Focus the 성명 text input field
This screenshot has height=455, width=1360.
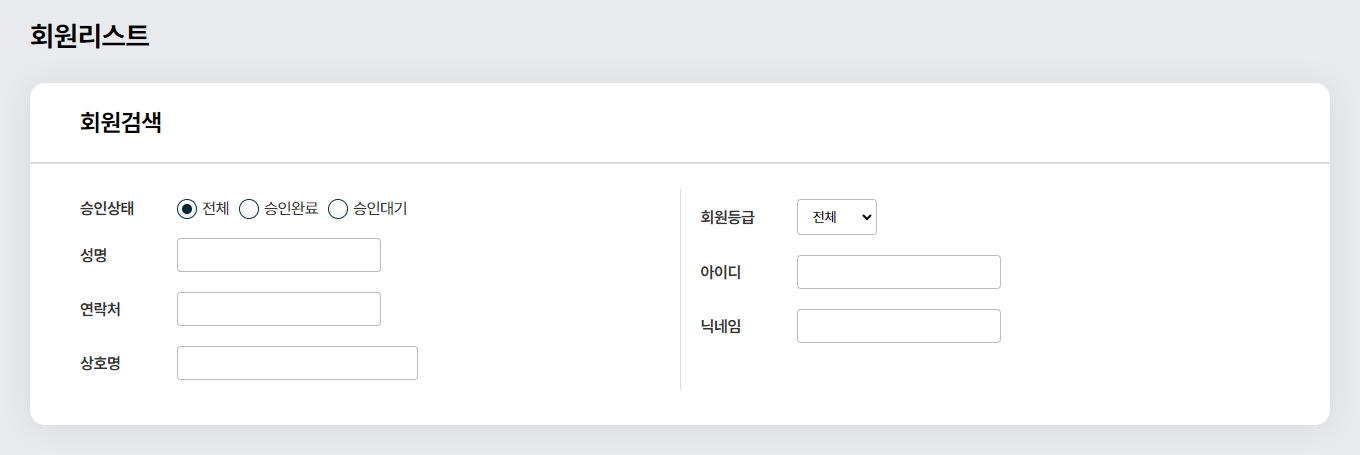[279, 255]
